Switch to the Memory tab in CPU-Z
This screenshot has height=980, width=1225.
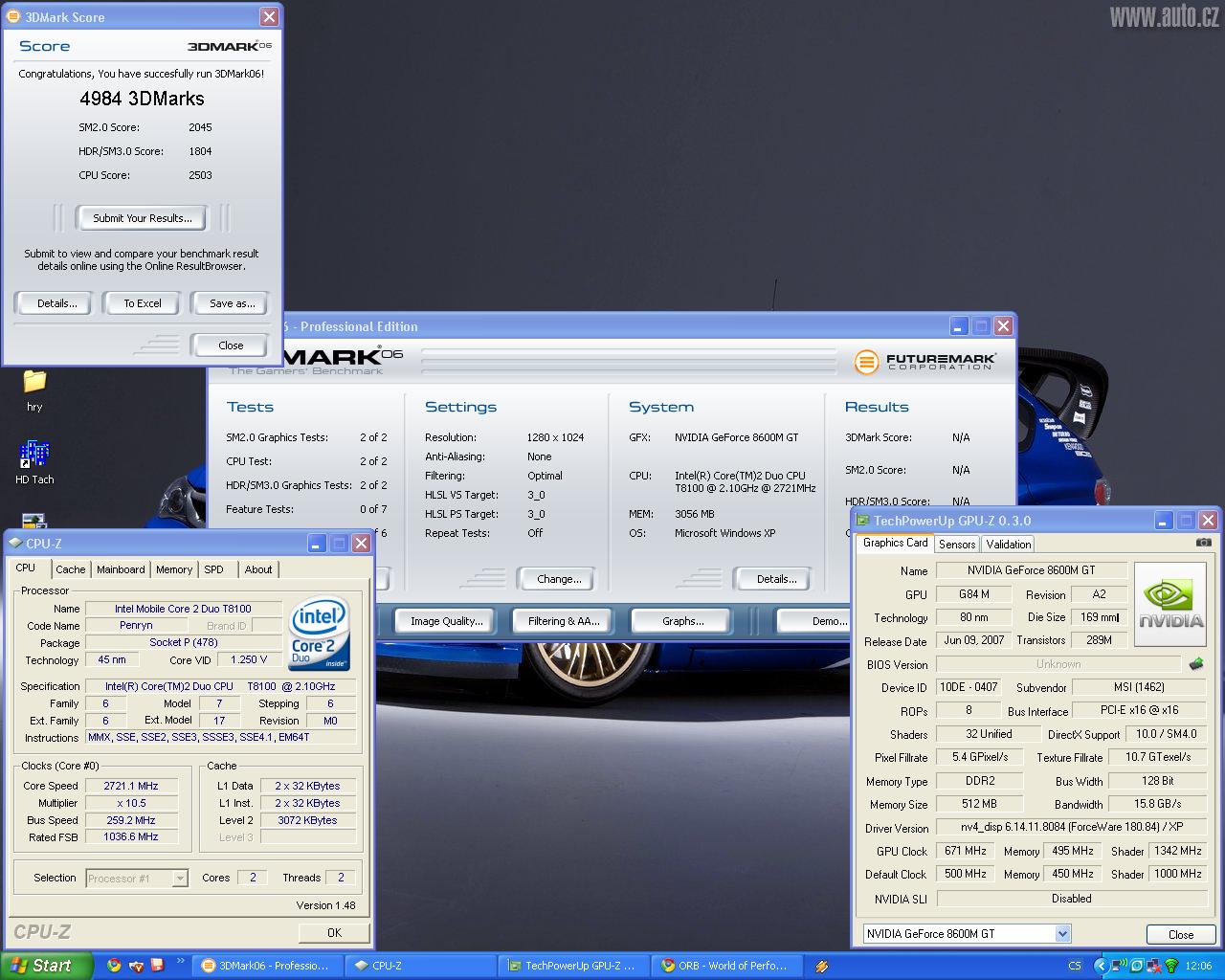pos(174,569)
